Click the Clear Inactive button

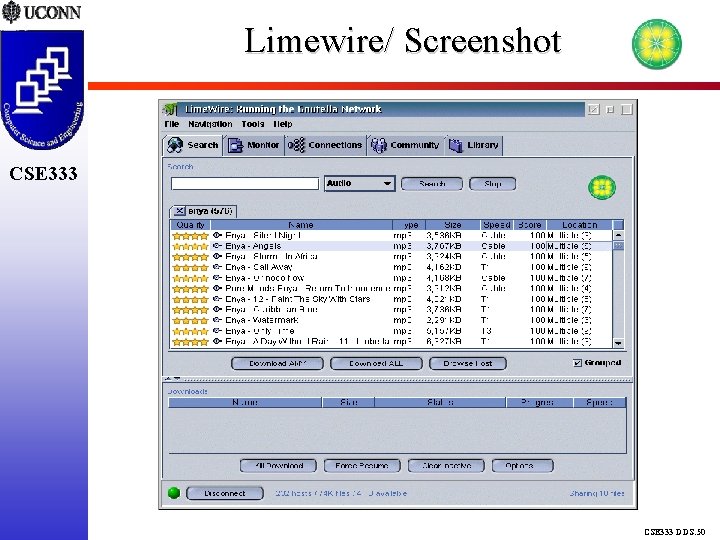446,466
